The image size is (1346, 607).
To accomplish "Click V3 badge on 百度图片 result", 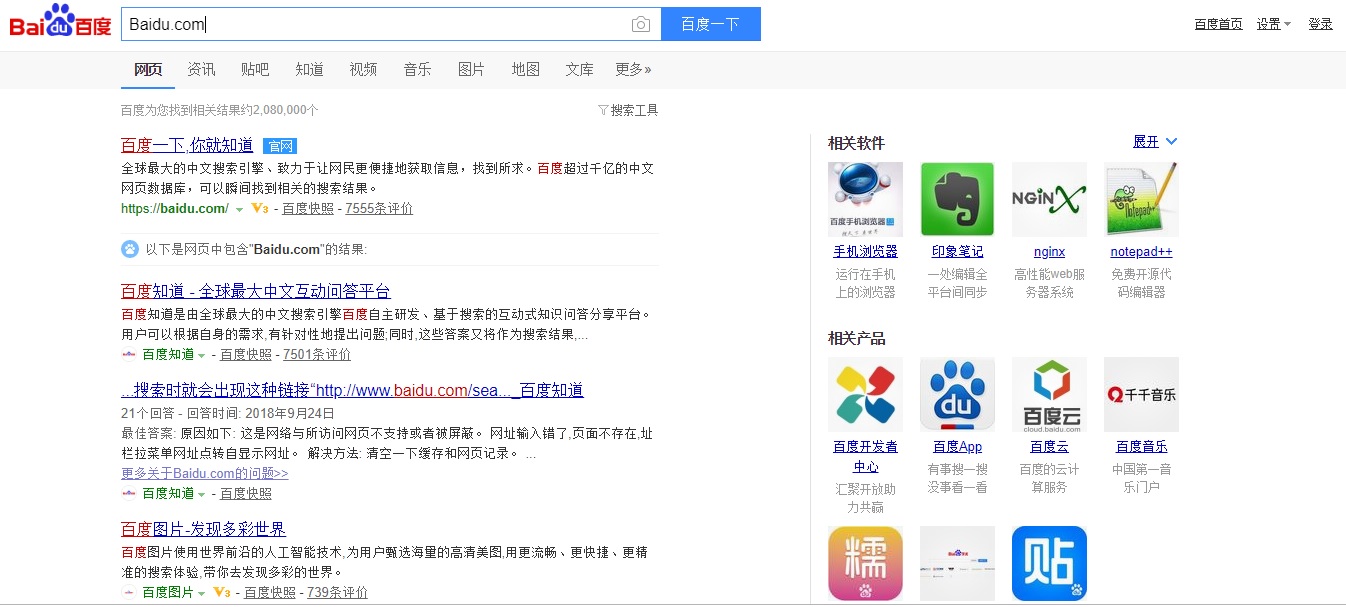I will click(x=222, y=592).
